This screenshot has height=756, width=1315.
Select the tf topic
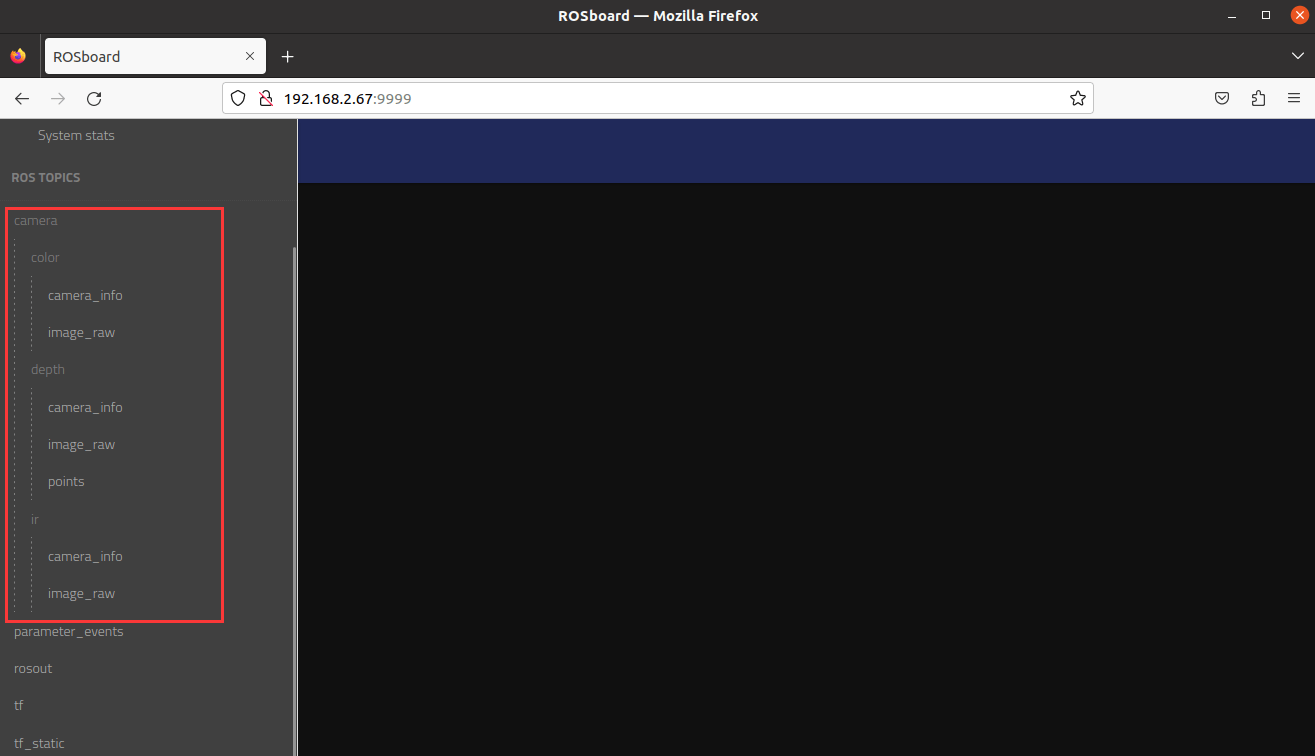point(18,706)
